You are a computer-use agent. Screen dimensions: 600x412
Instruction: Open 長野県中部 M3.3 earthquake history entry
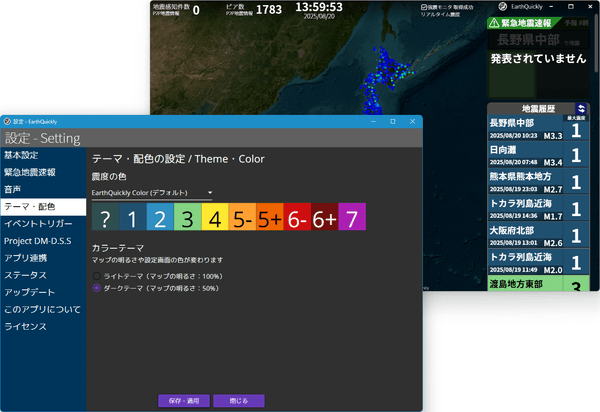point(538,129)
